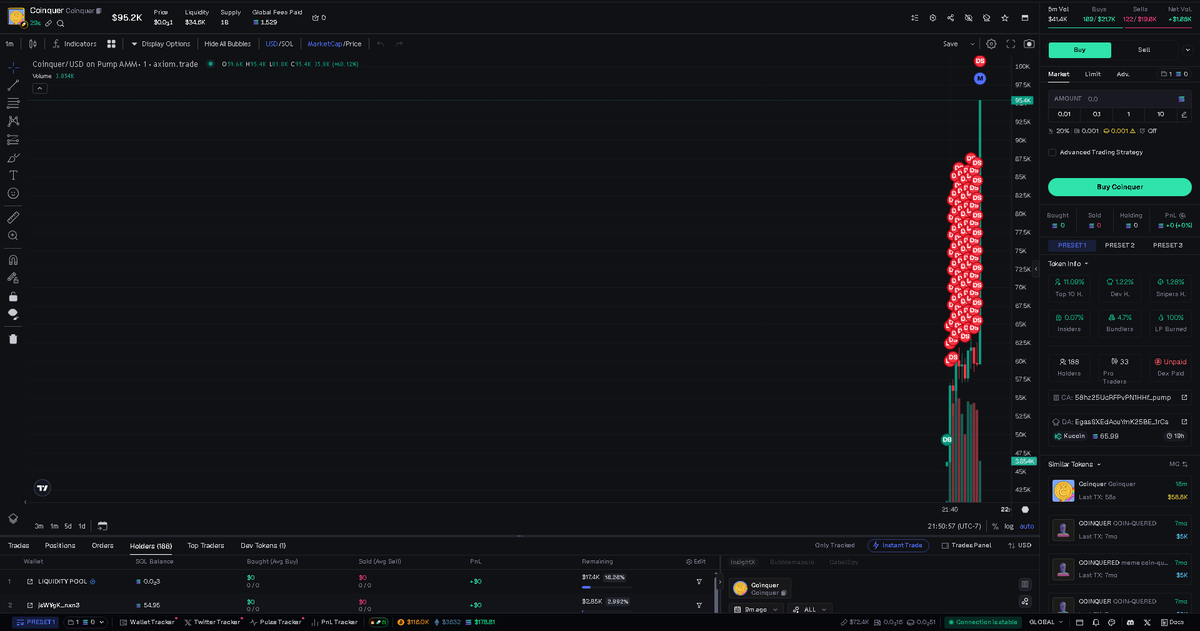Switch to Limit order tab

click(1093, 74)
